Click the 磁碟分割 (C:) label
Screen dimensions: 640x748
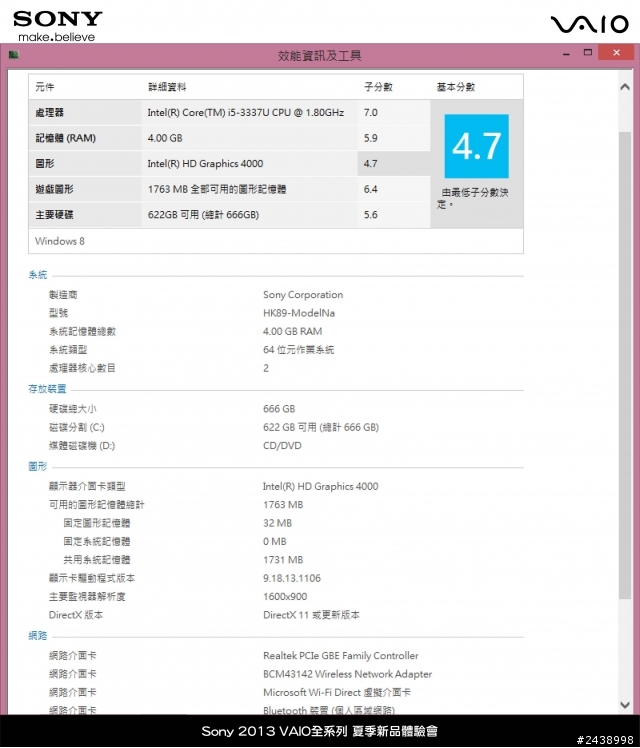click(76, 427)
